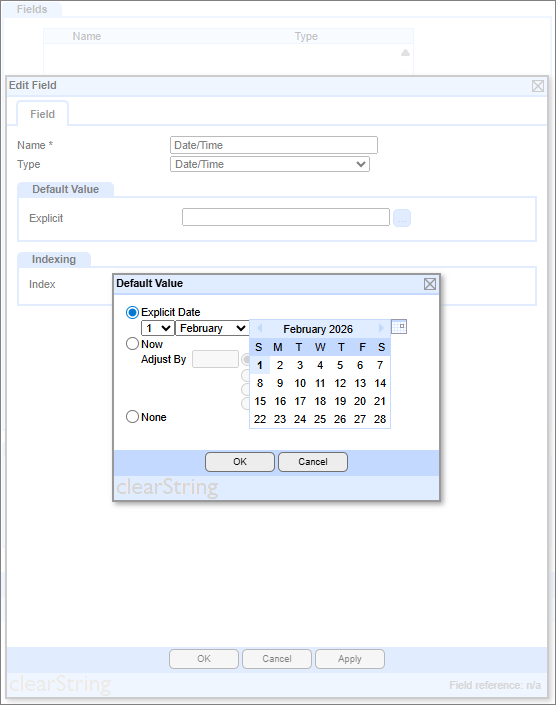Viewport: 556px width, 705px height.
Task: Open the Fields tab in background
Action: pyautogui.click(x=32, y=9)
